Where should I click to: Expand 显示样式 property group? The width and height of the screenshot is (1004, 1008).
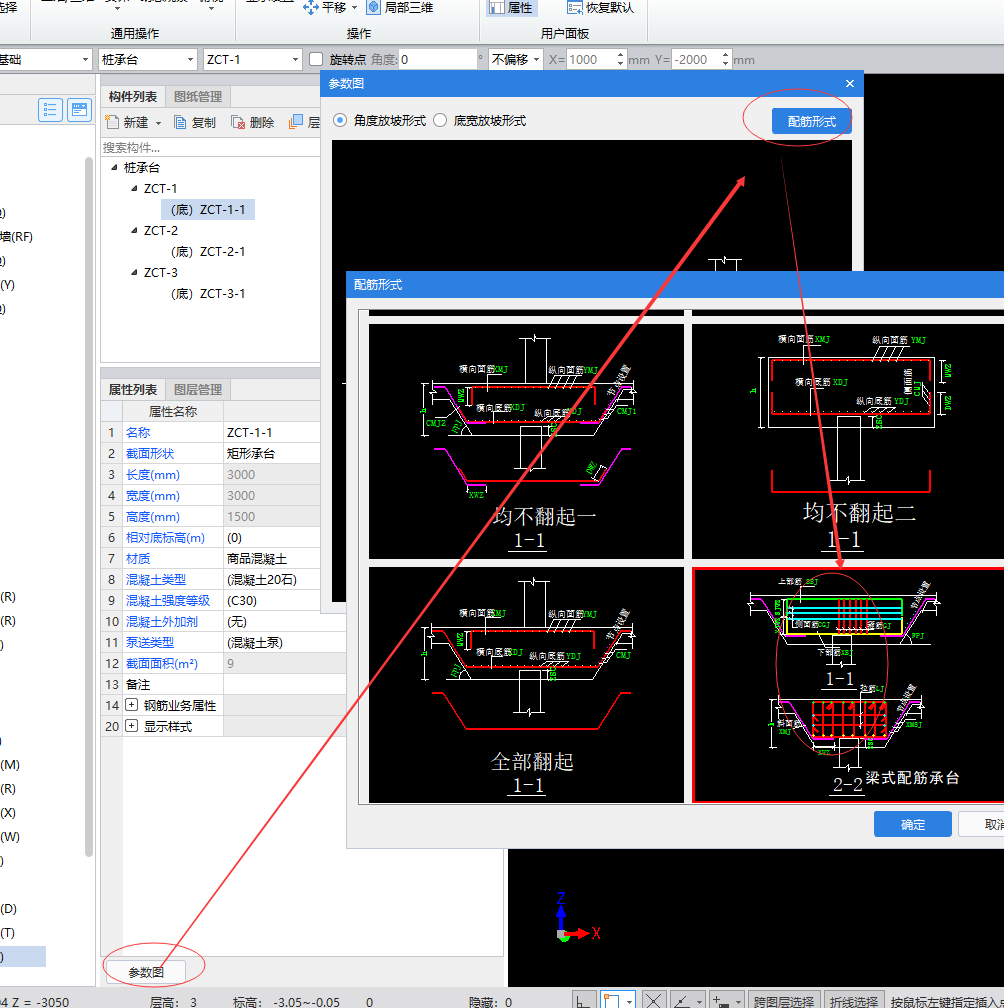coord(132,726)
